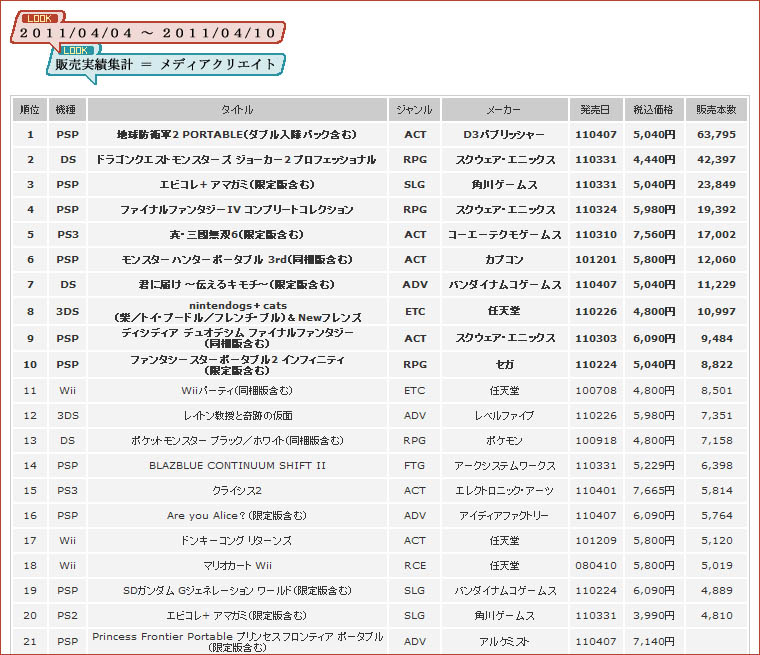The width and height of the screenshot is (760, 655).
Task: Click price 5,229円
Action: tap(653, 465)
